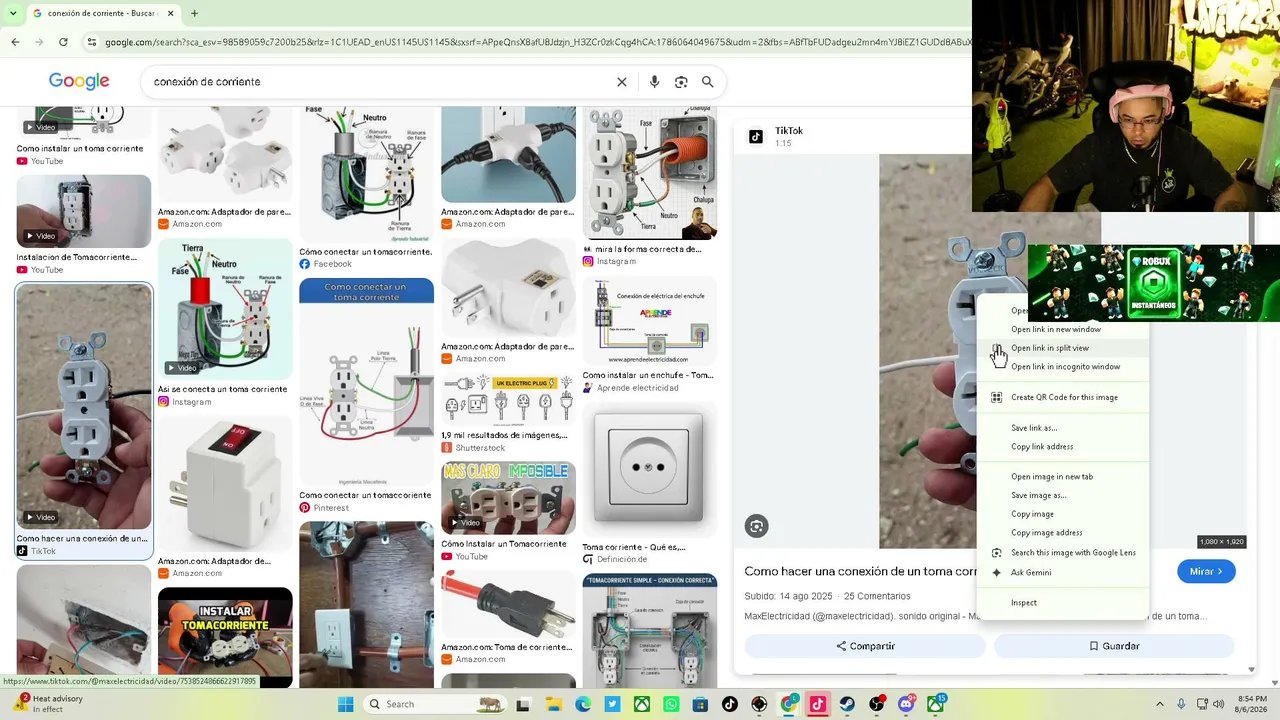Close the 'conexión de corriente' tab

pyautogui.click(x=171, y=13)
